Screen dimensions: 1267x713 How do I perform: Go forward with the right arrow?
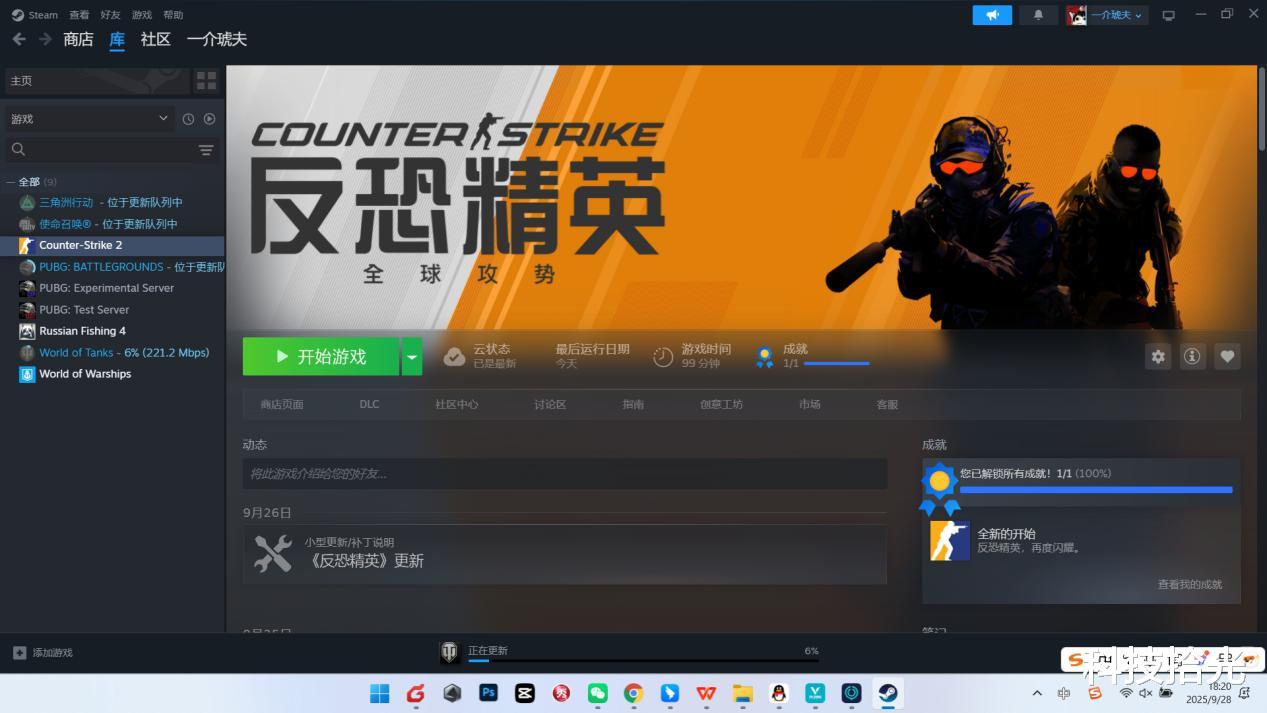tap(45, 39)
